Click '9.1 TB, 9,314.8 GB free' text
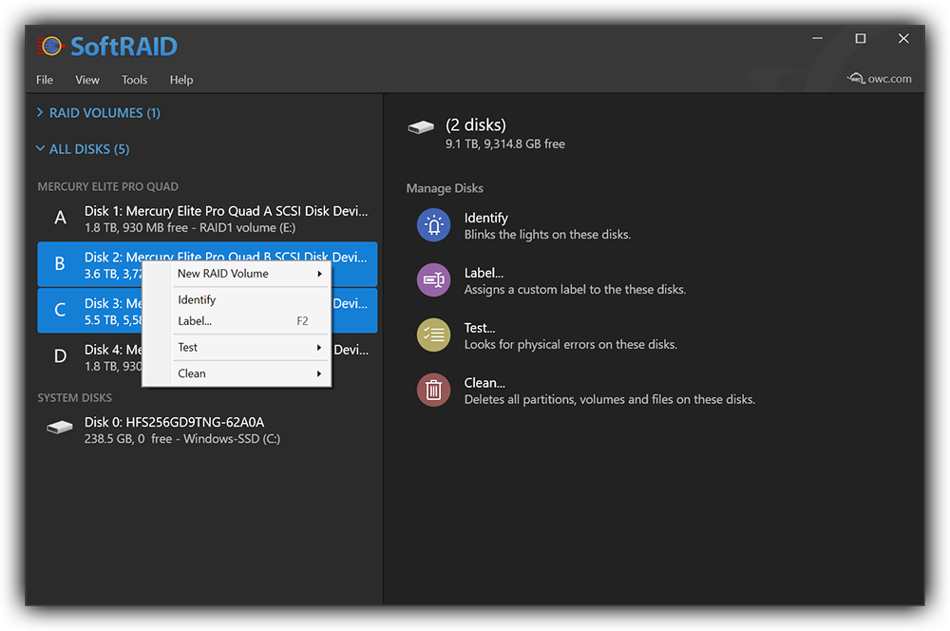The image size is (950, 631). pyautogui.click(x=505, y=144)
